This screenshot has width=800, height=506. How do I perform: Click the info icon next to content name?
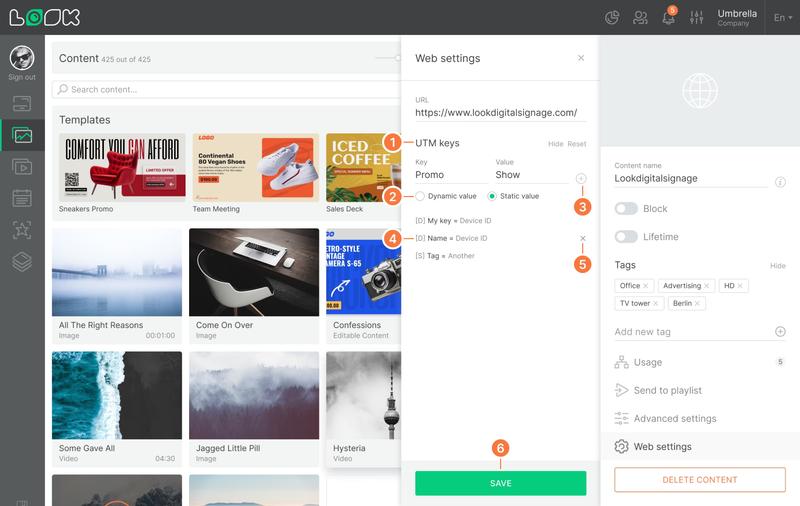click(780, 182)
